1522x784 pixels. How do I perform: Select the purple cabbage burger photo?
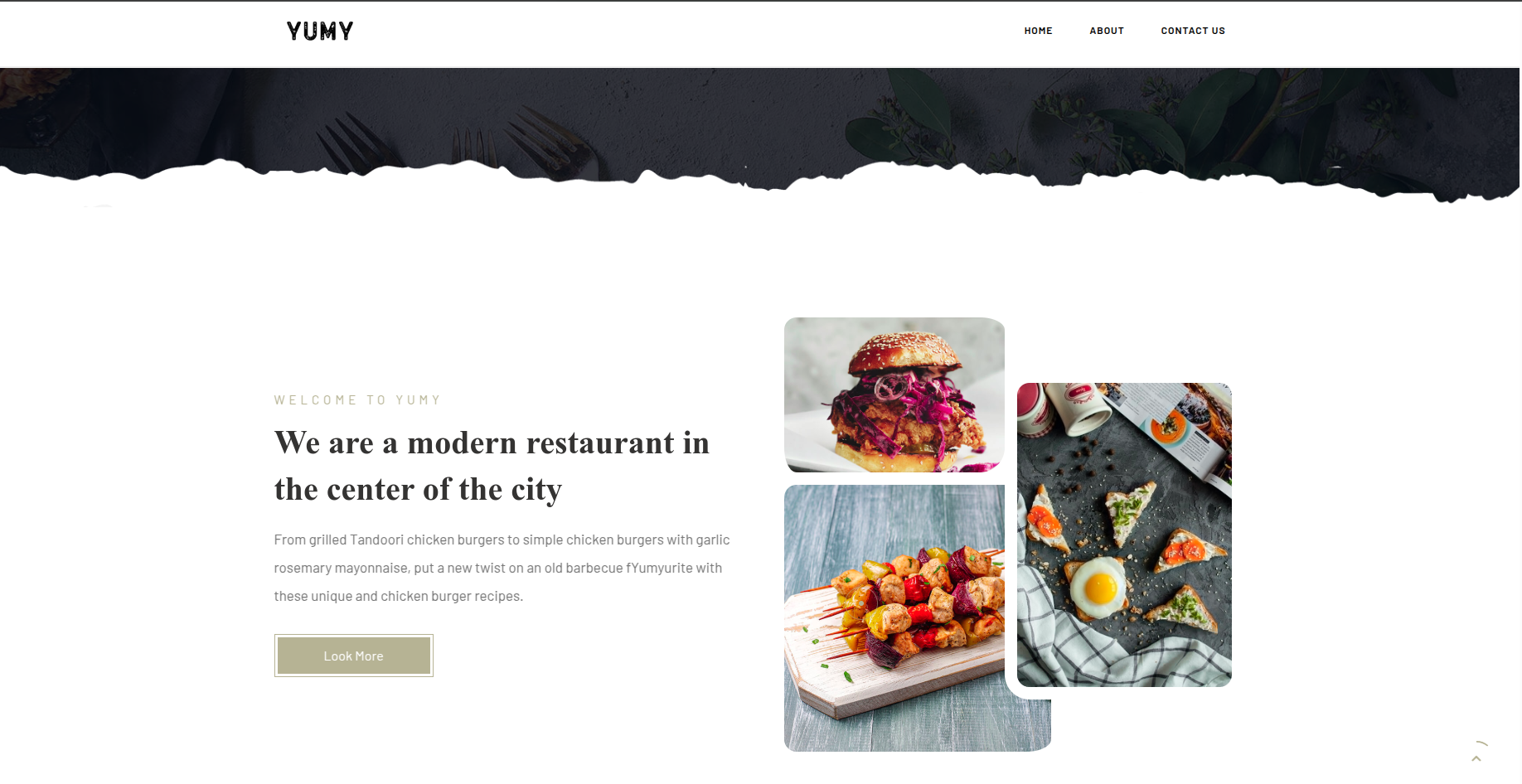click(894, 394)
